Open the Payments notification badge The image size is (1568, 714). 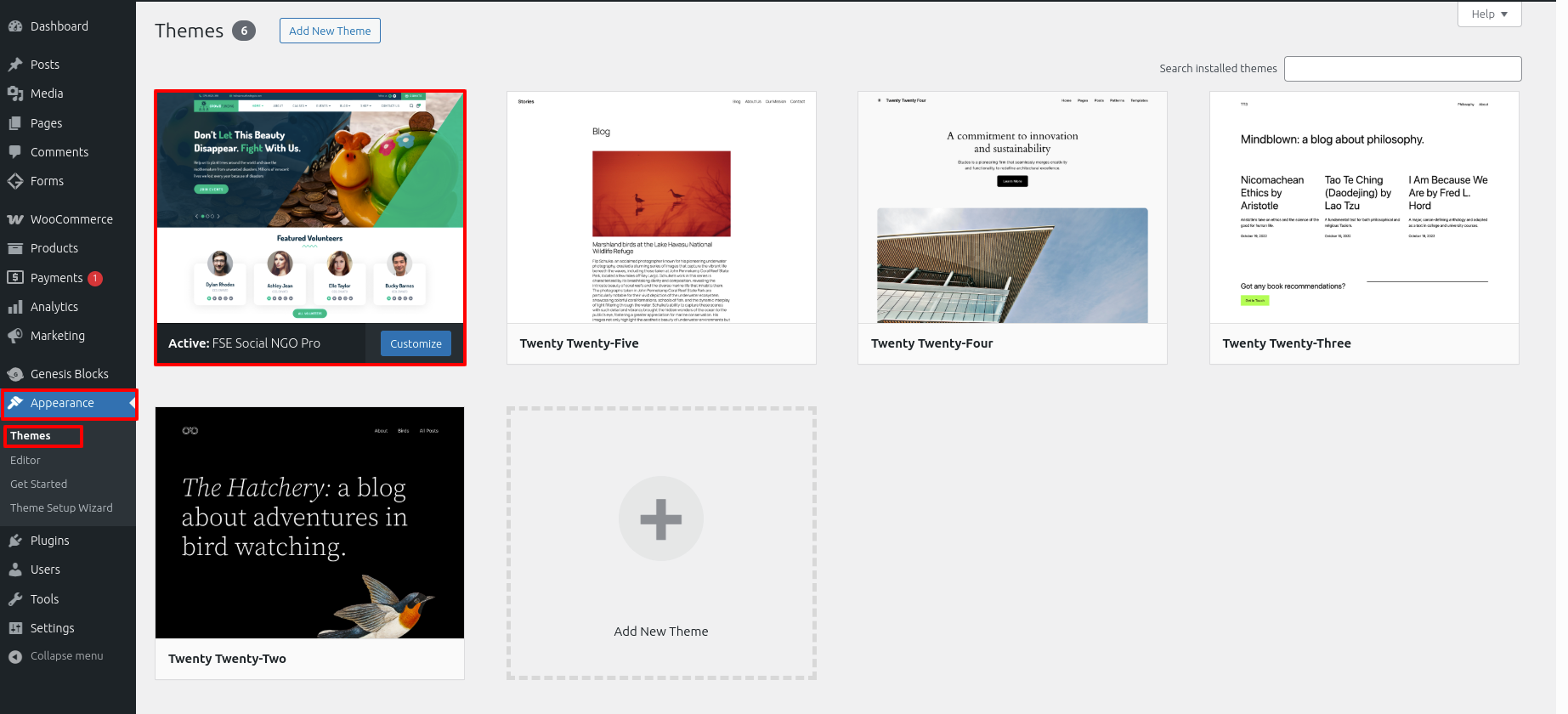(x=95, y=278)
